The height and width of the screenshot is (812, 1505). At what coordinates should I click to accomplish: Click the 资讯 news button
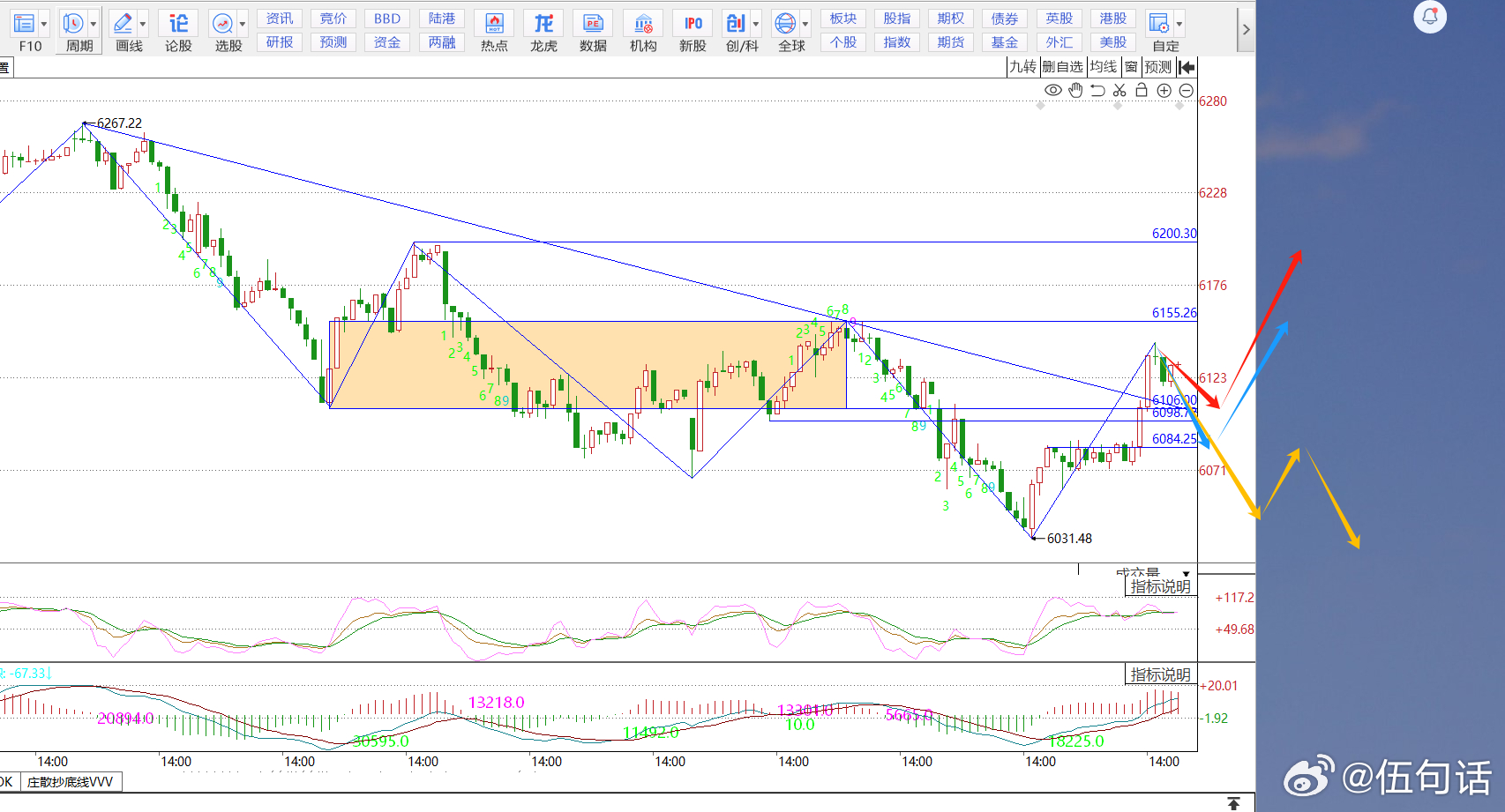point(280,19)
